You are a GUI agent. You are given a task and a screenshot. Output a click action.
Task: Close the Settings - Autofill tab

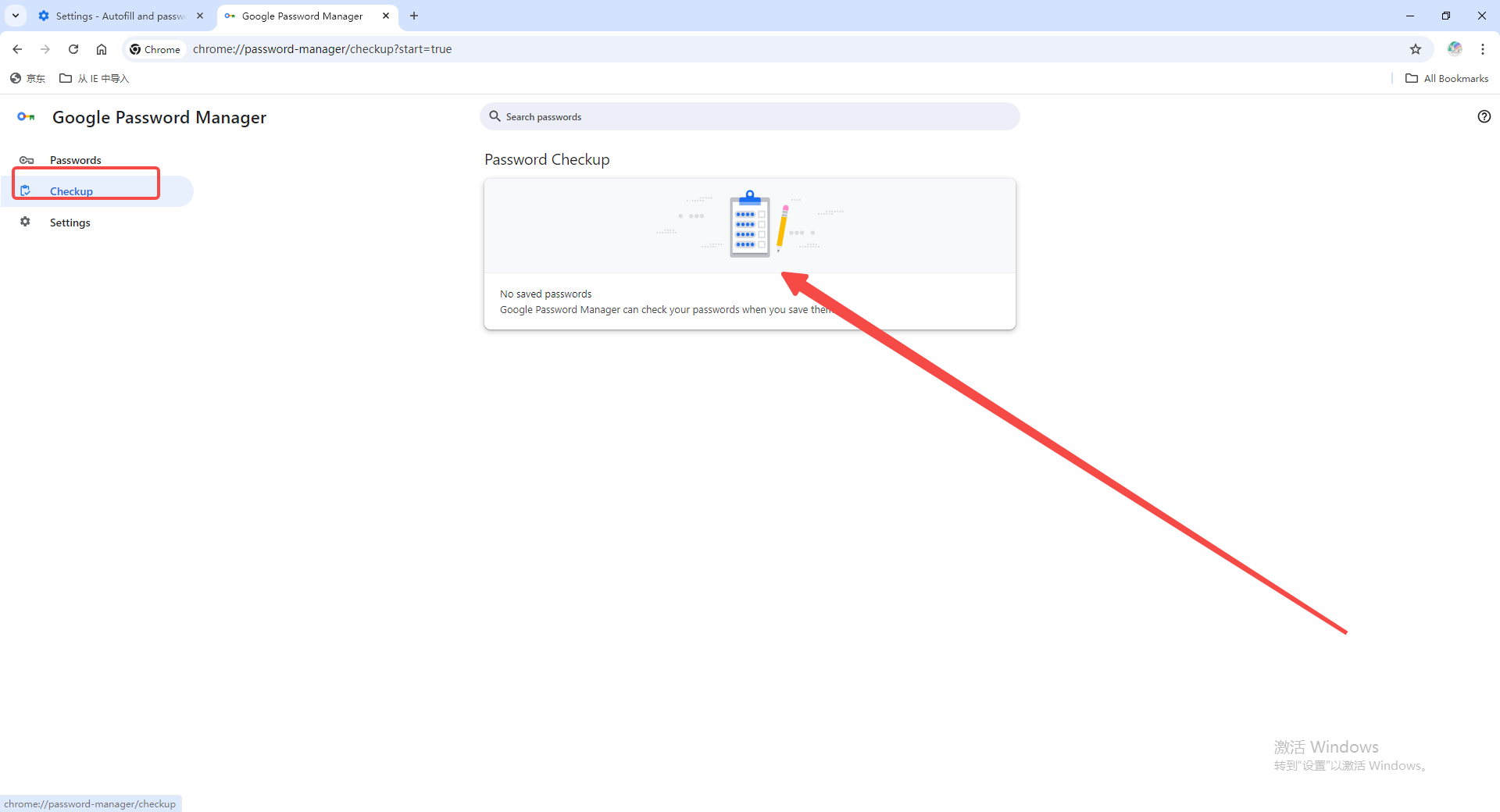click(200, 16)
